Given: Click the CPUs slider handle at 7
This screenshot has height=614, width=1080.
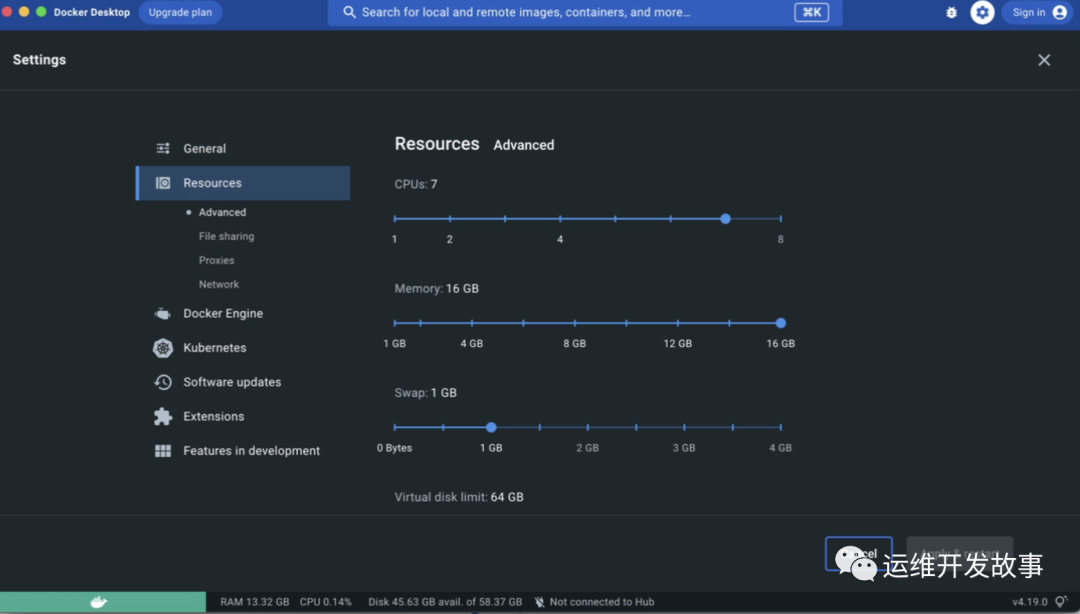Looking at the screenshot, I should (725, 218).
